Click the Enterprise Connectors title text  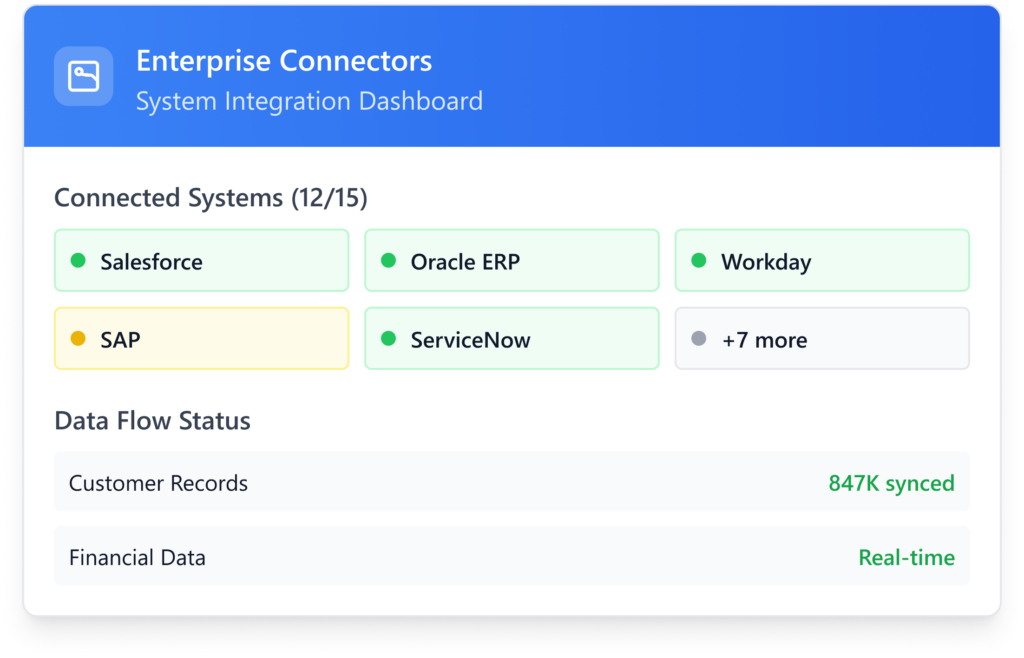(284, 61)
